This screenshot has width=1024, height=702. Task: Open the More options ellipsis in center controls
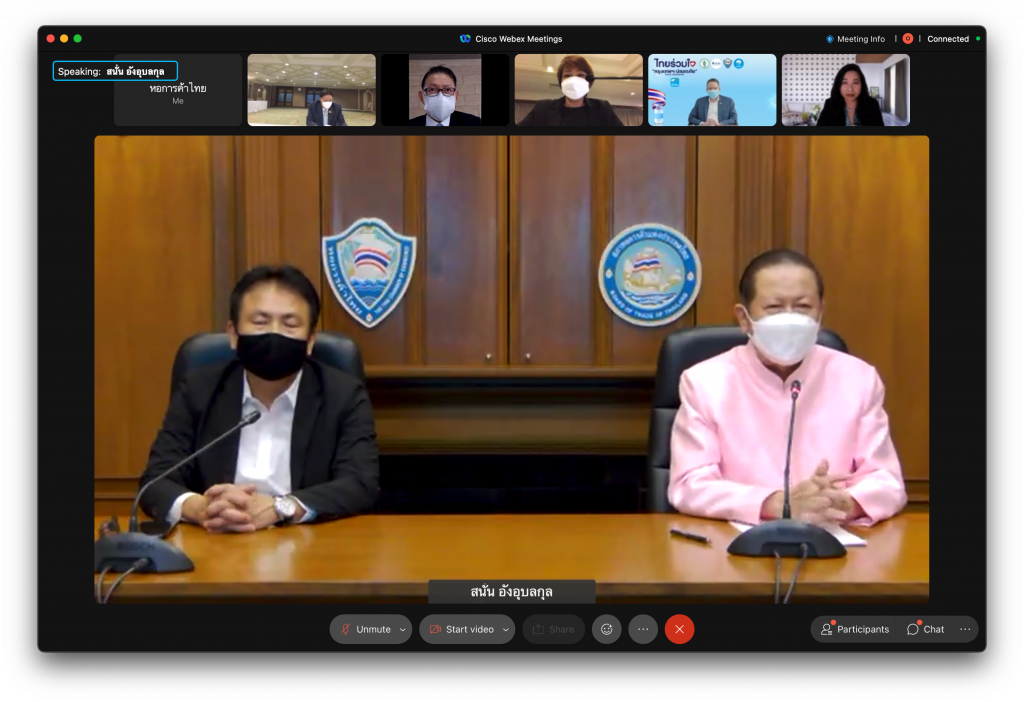click(643, 629)
